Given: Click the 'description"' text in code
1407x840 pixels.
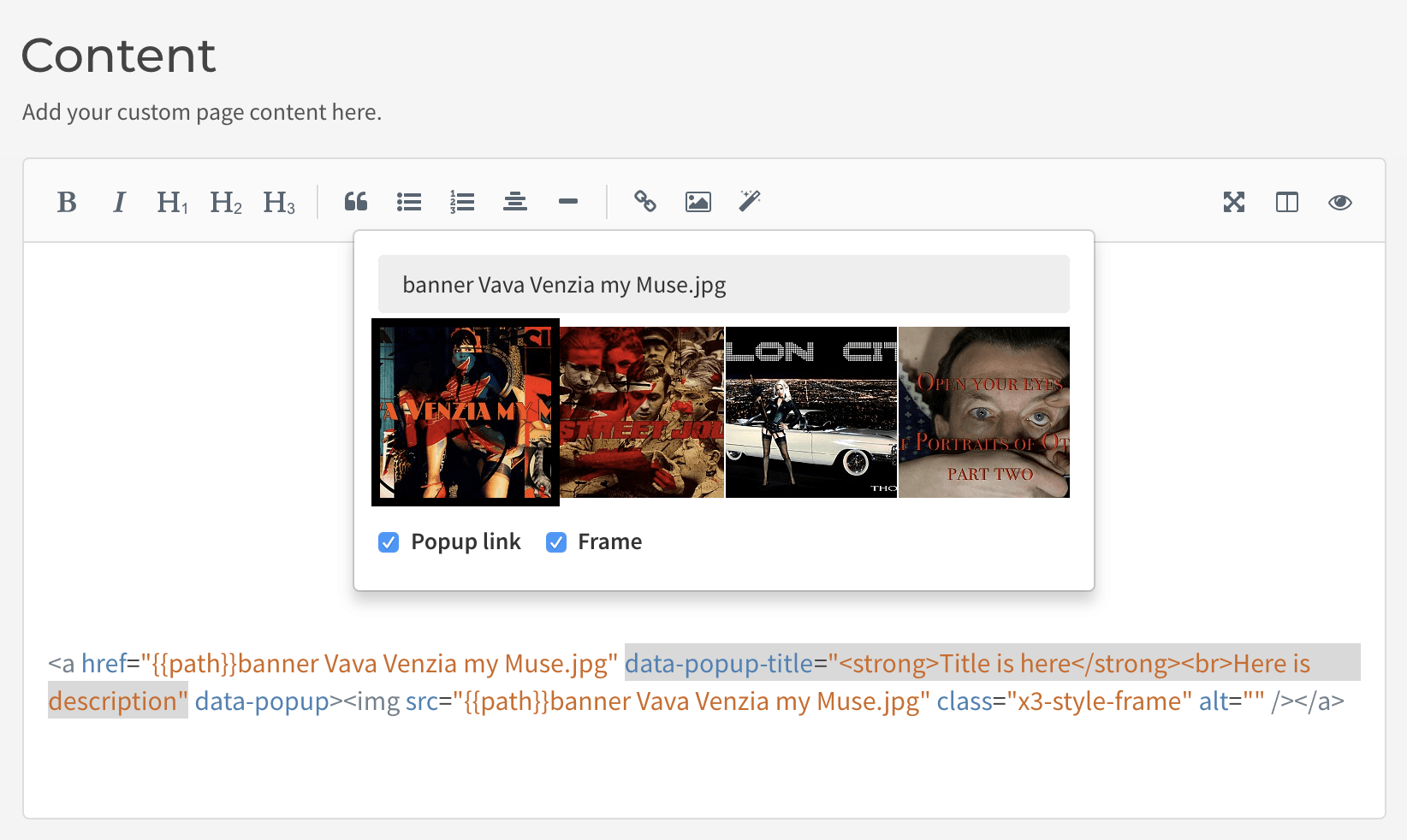Looking at the screenshot, I should tap(118, 701).
